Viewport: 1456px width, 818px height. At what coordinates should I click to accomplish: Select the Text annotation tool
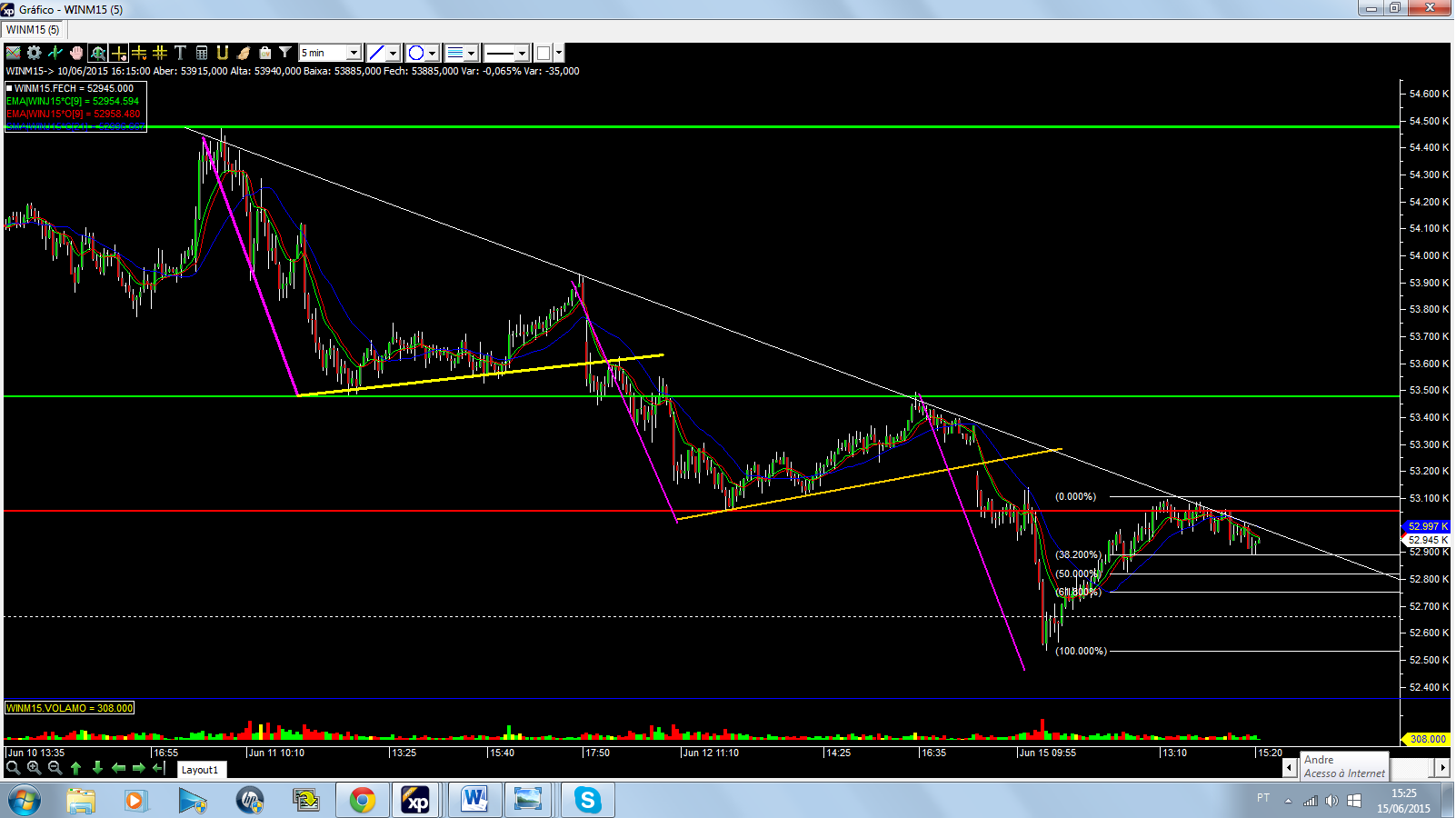point(180,53)
